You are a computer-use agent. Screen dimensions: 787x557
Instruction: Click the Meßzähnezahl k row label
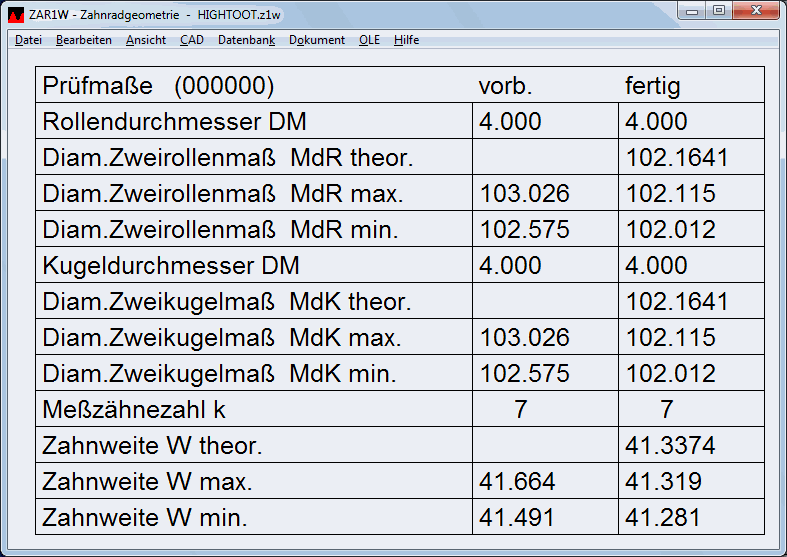click(127, 410)
